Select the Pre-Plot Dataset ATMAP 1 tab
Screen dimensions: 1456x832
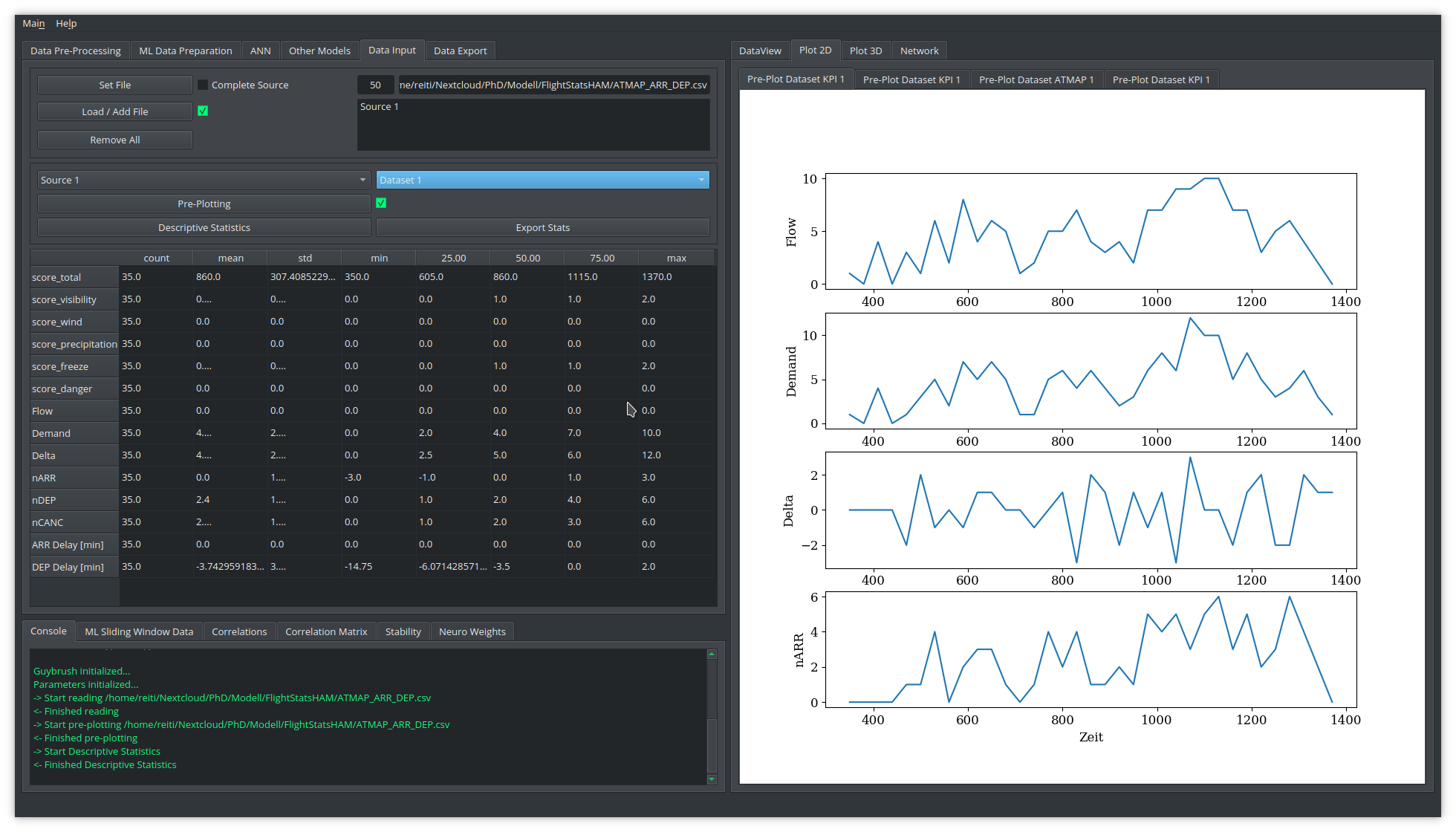pos(1036,80)
